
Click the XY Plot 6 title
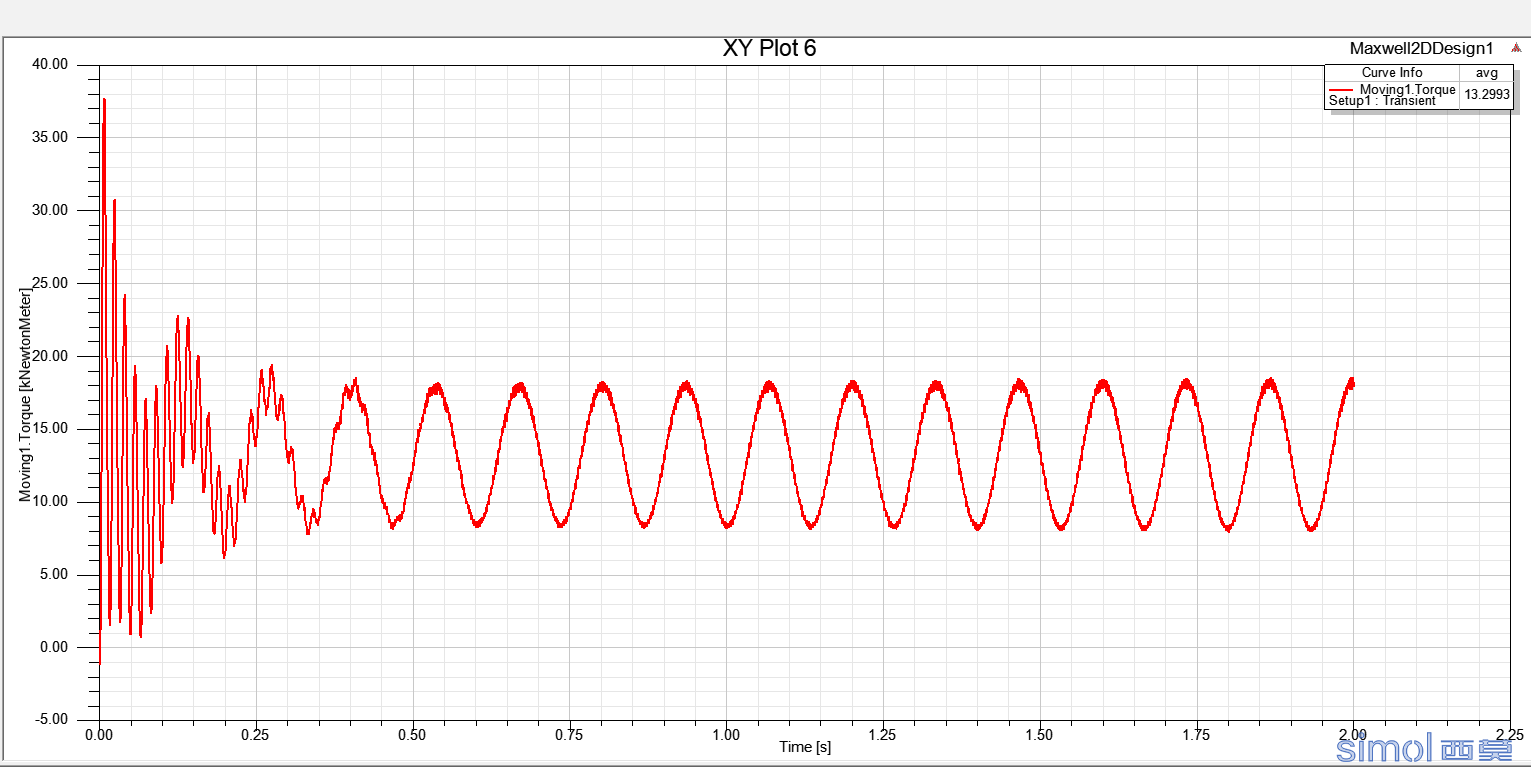769,48
